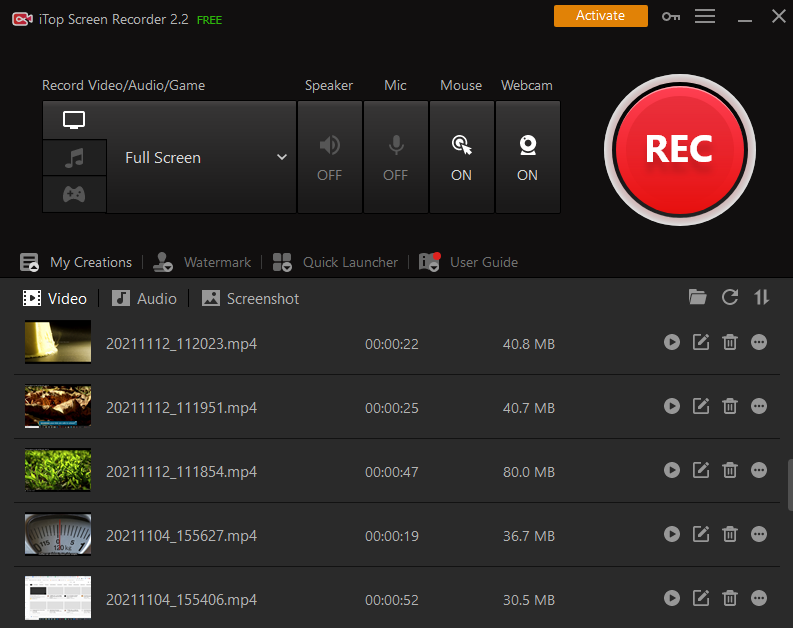
Task: Select the audio-only recording mode icon
Action: pyautogui.click(x=74, y=158)
